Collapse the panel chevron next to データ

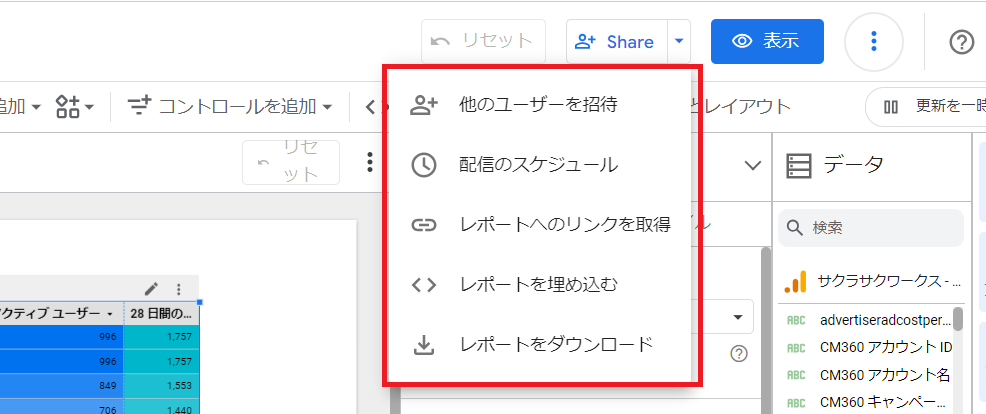point(752,165)
